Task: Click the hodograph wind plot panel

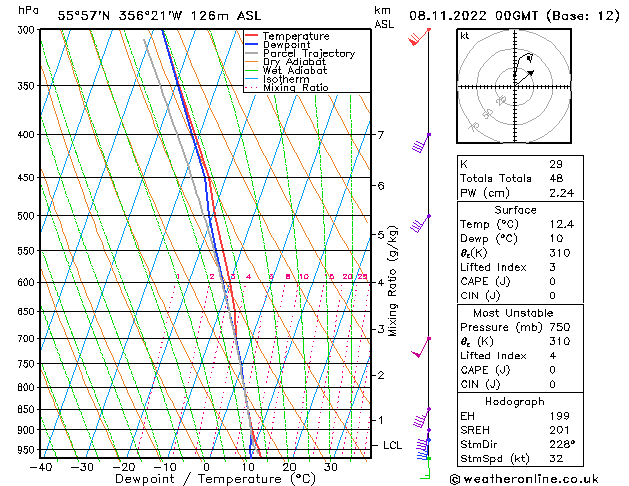Action: click(x=514, y=86)
